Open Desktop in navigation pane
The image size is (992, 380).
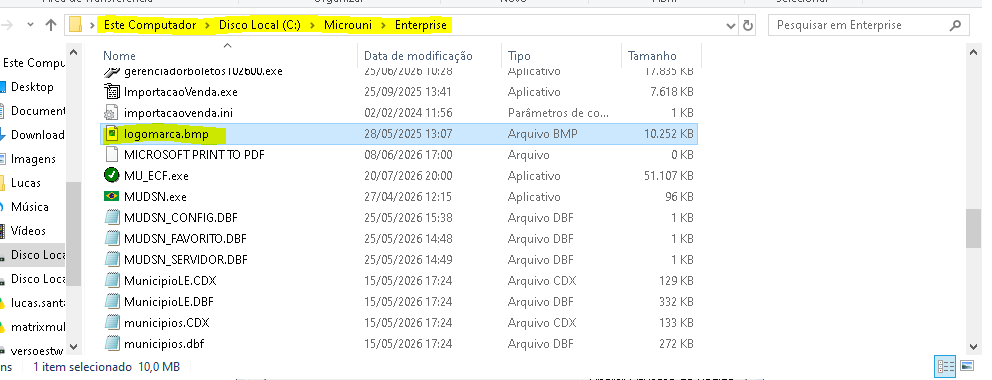pos(32,87)
